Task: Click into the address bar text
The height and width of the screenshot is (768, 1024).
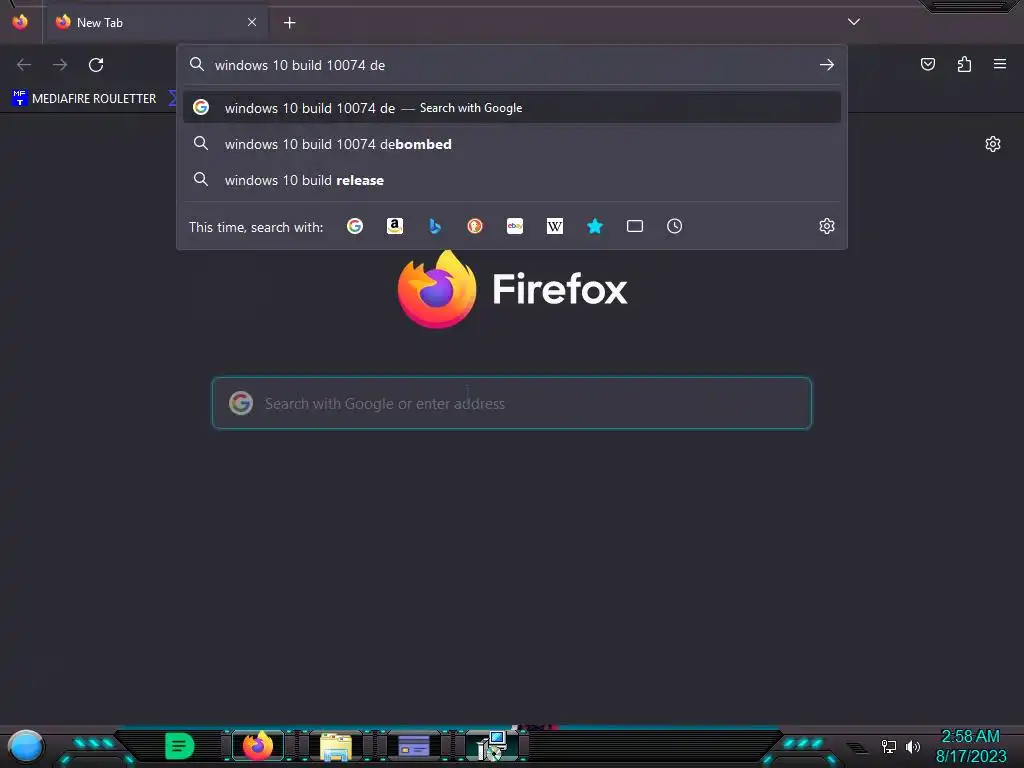Action: click(x=300, y=65)
